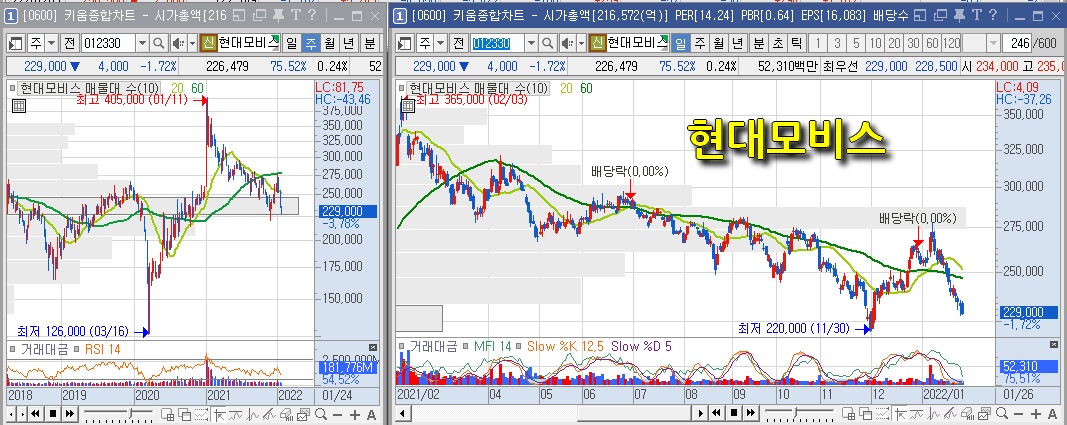Click the A text icon in left bottom toolbar
Screen dimensions: 1067x425
click(371, 414)
